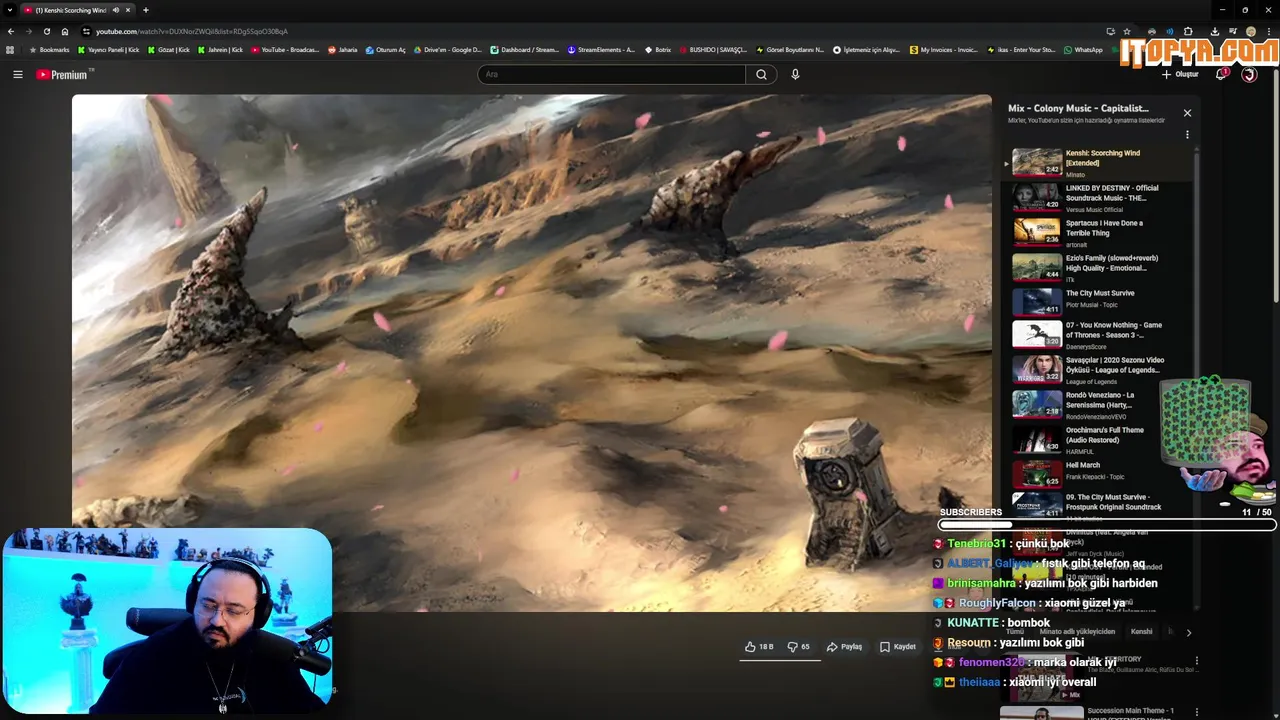Image resolution: width=1280 pixels, height=720 pixels.
Task: Open the Jaharia Reddit bookmark
Action: [343, 49]
